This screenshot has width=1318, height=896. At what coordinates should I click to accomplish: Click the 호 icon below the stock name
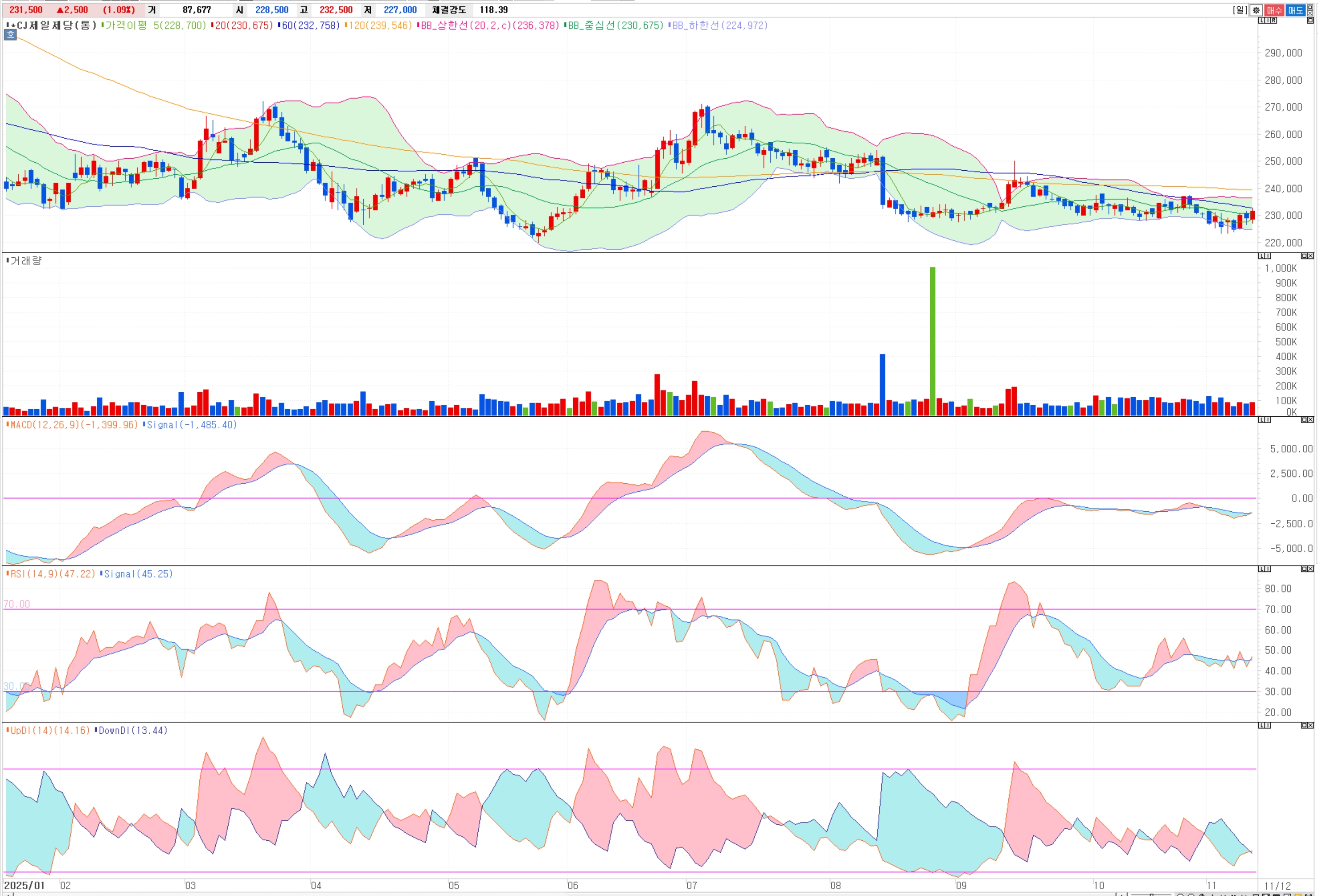[x=10, y=35]
